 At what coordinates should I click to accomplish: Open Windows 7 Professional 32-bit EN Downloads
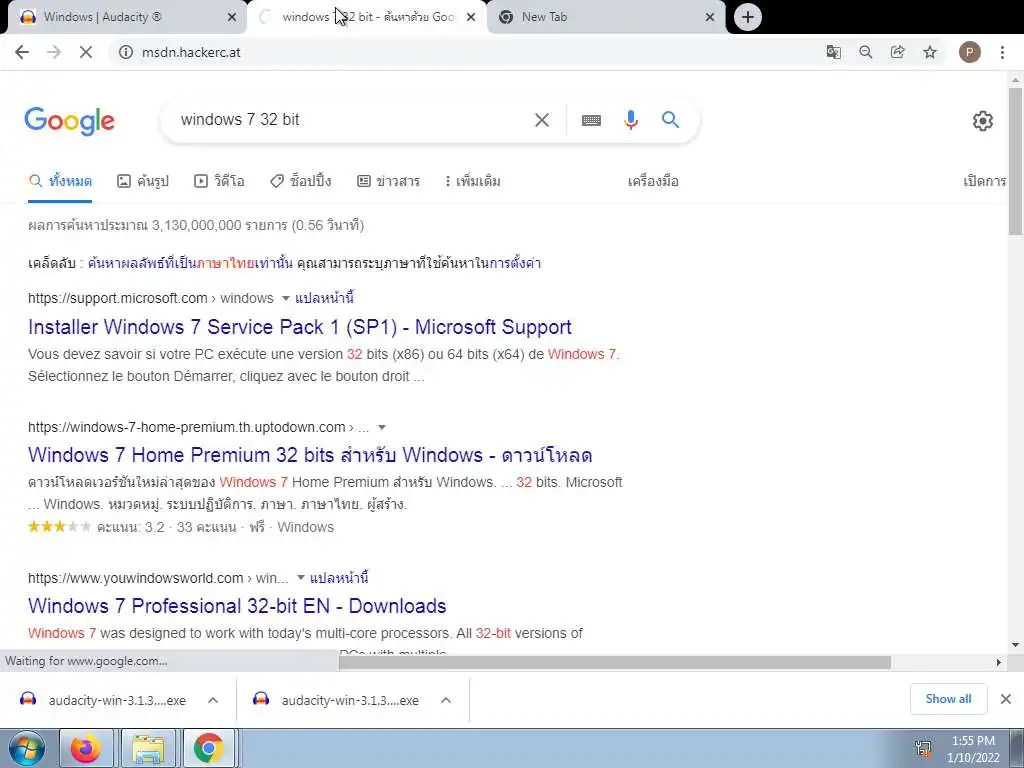(237, 606)
